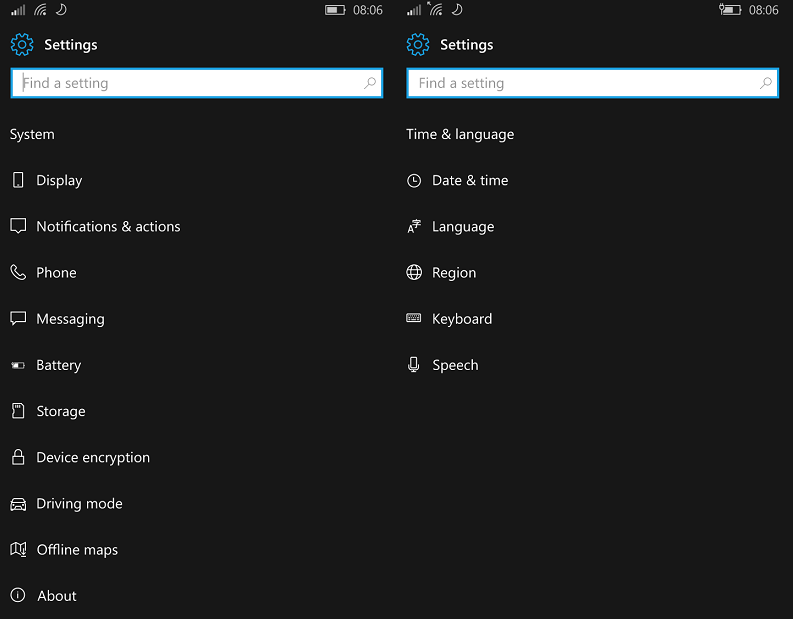This screenshot has height=619, width=793.
Task: Focus Find a setting field on System screen
Action: tap(197, 83)
